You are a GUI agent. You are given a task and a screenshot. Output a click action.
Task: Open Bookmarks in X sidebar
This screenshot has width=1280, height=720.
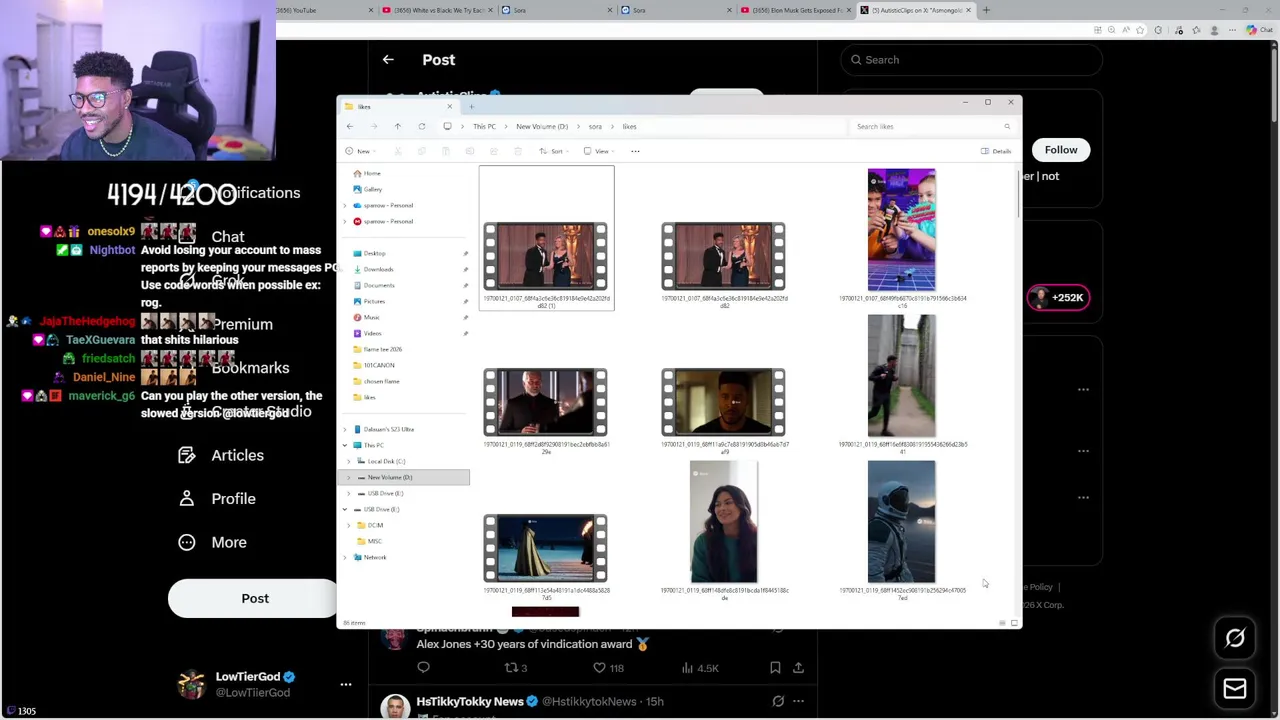pos(250,368)
